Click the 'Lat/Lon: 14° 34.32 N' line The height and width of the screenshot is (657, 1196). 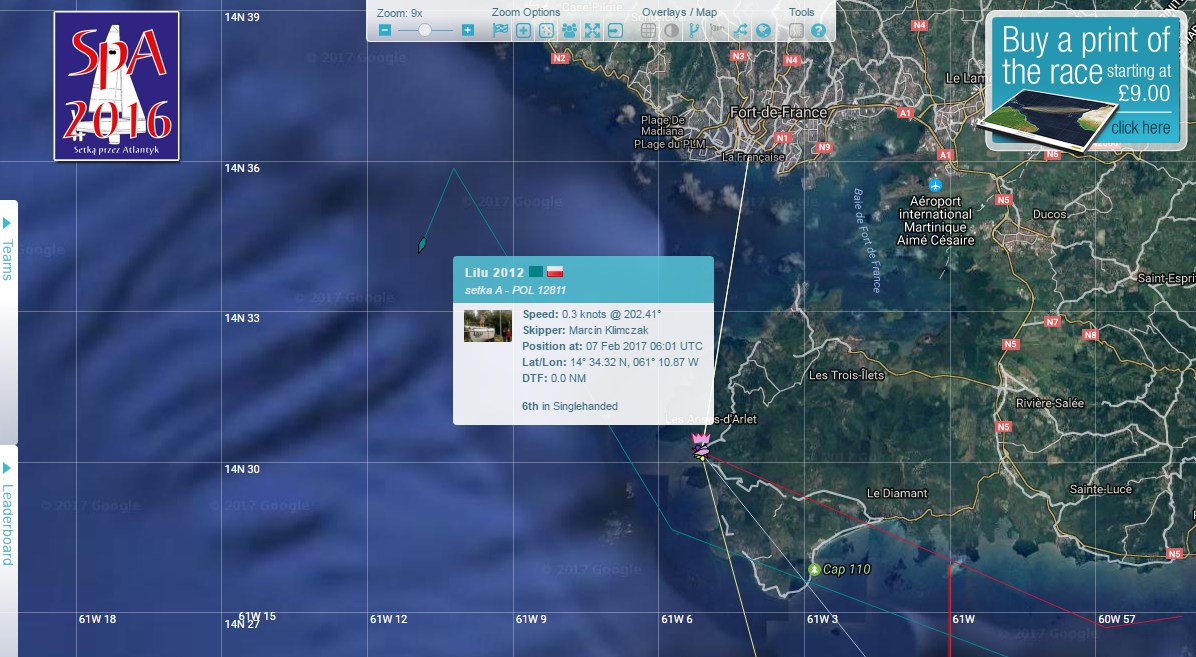tap(610, 362)
